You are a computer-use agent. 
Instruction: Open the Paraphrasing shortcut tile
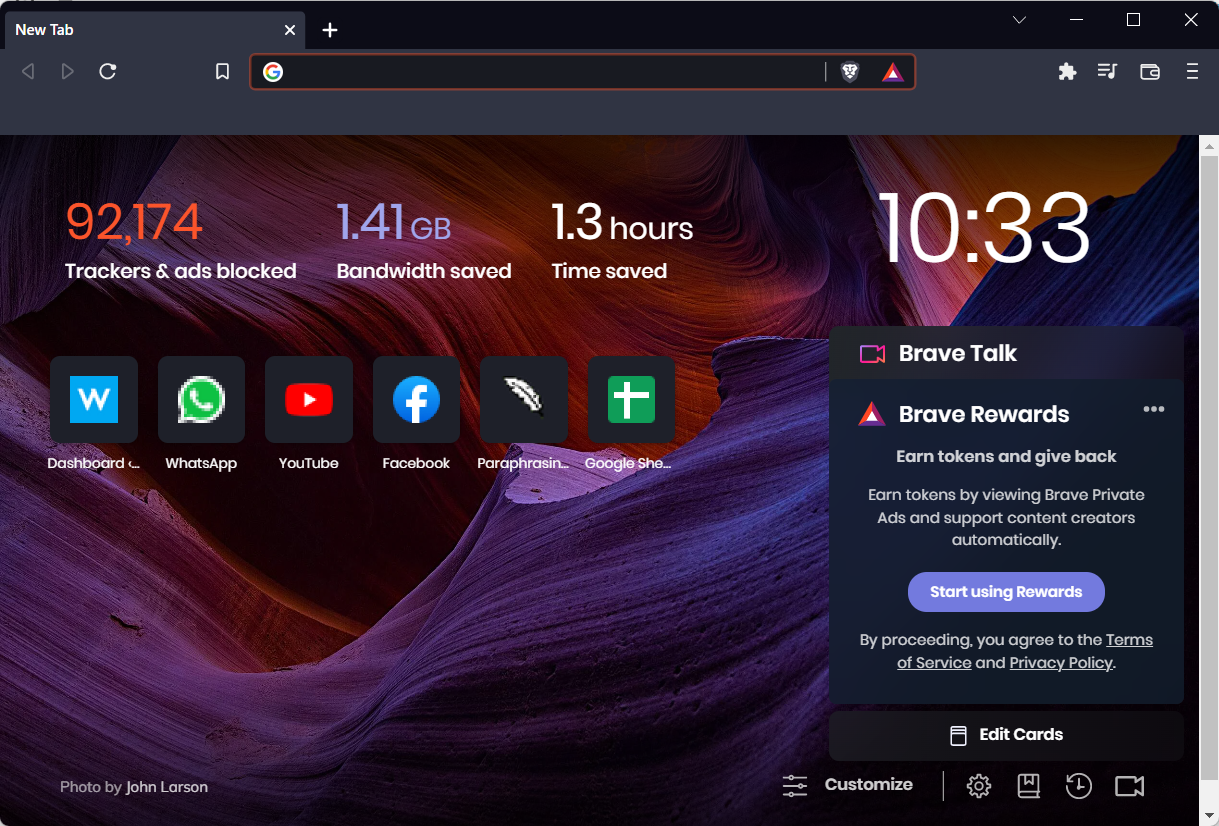524,400
